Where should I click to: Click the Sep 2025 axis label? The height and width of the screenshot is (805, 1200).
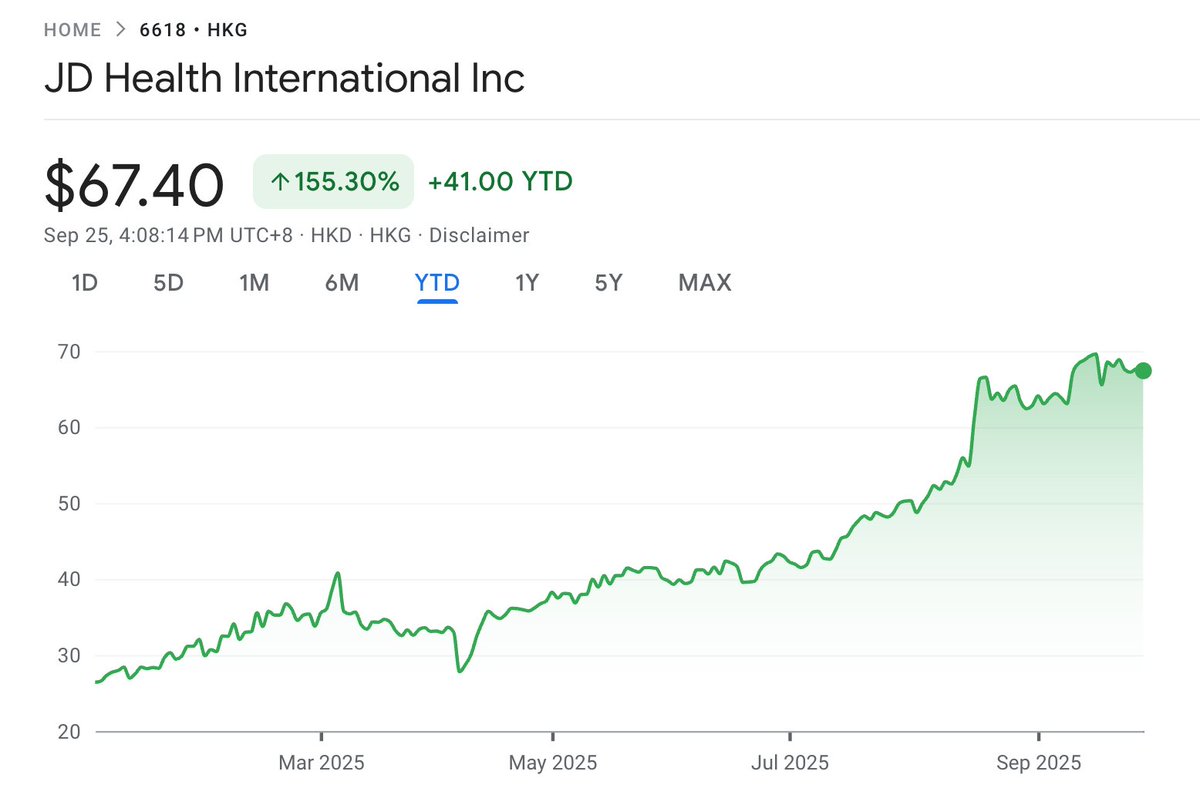coord(1040,762)
